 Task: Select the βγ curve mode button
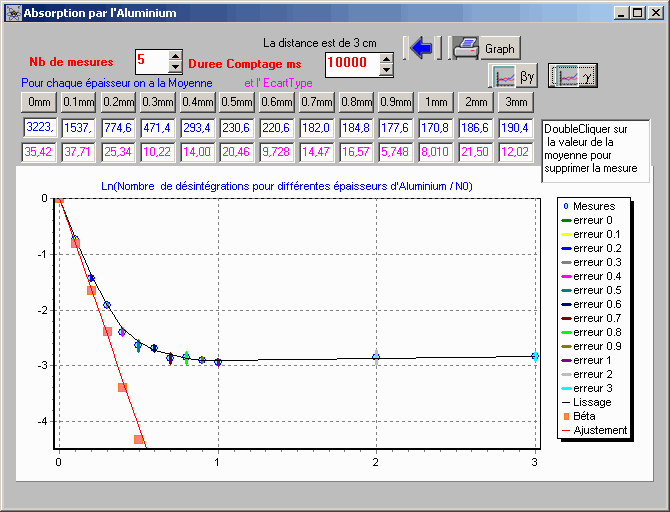pos(515,76)
